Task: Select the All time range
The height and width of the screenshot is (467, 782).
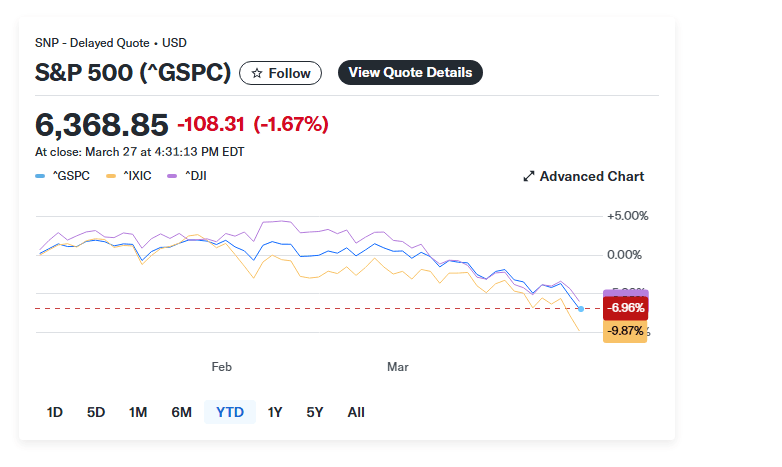Action: click(356, 412)
